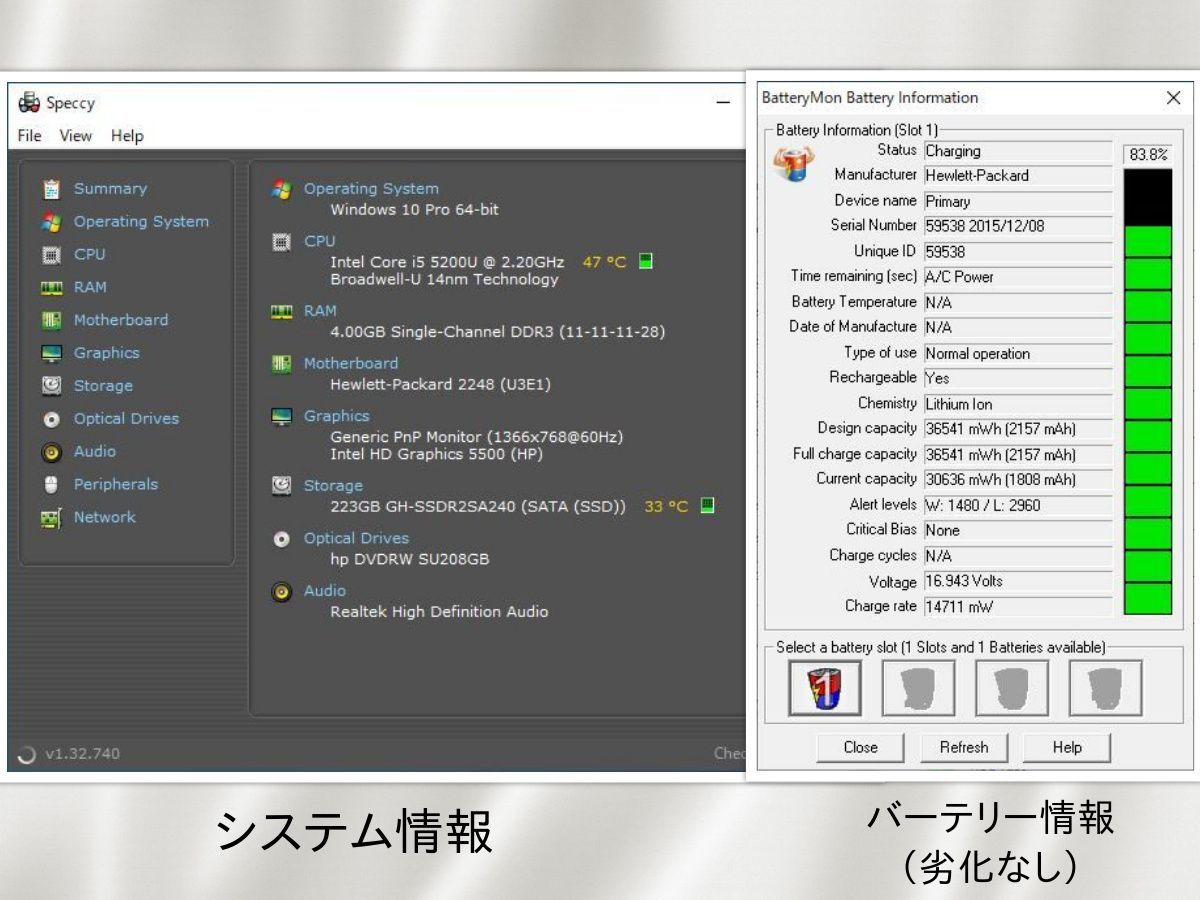
Task: Click 'hp DVDRW SU208GB' text
Action: pyautogui.click(x=410, y=559)
